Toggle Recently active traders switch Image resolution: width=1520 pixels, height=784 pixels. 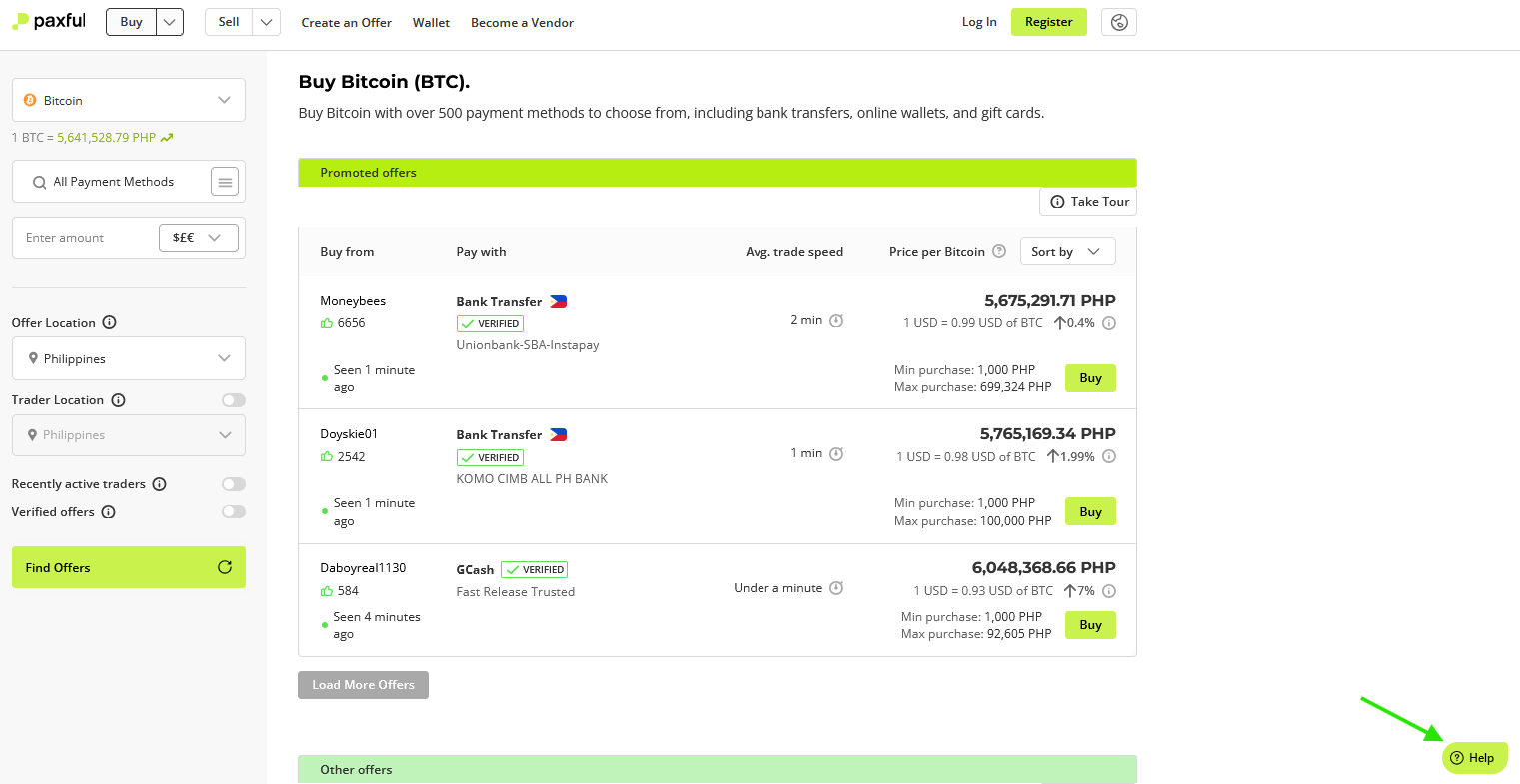pyautogui.click(x=234, y=484)
